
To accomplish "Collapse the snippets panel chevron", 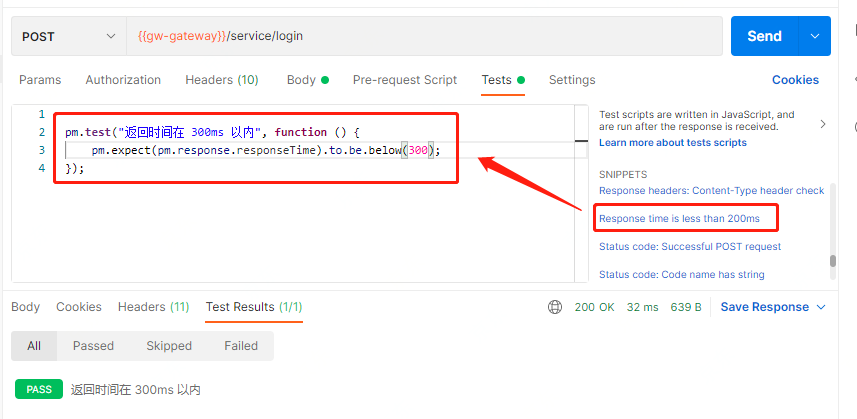I will [x=823, y=125].
